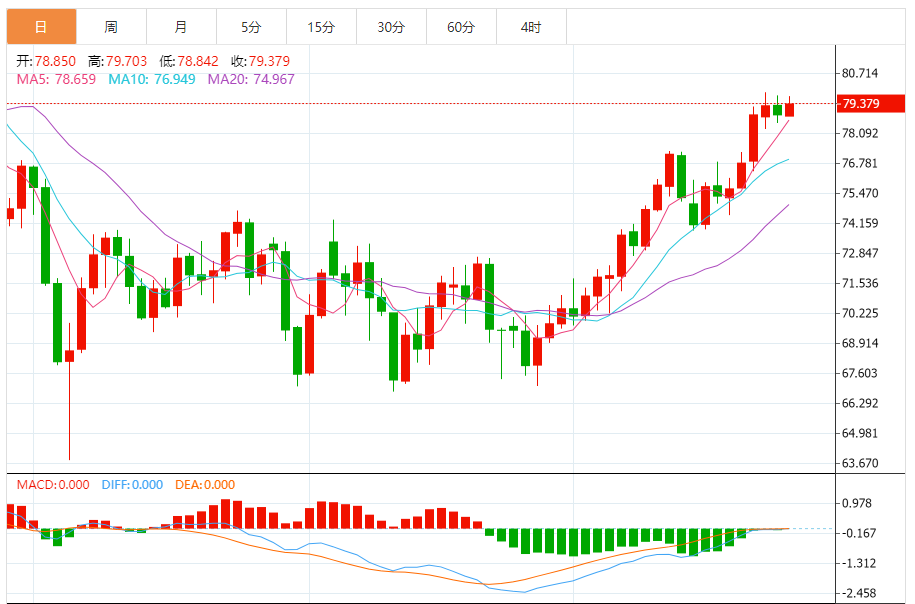This screenshot has height=604, width=915.
Task: Click the MA10: 76.949 indicator label
Action: pyautogui.click(x=152, y=79)
